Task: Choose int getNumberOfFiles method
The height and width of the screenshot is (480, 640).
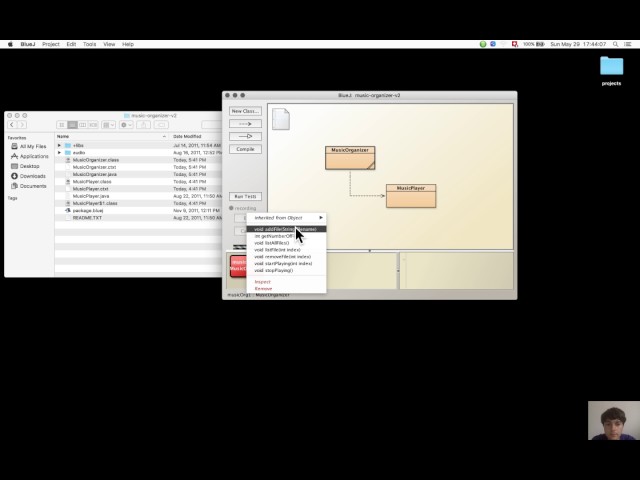Action: coord(286,236)
